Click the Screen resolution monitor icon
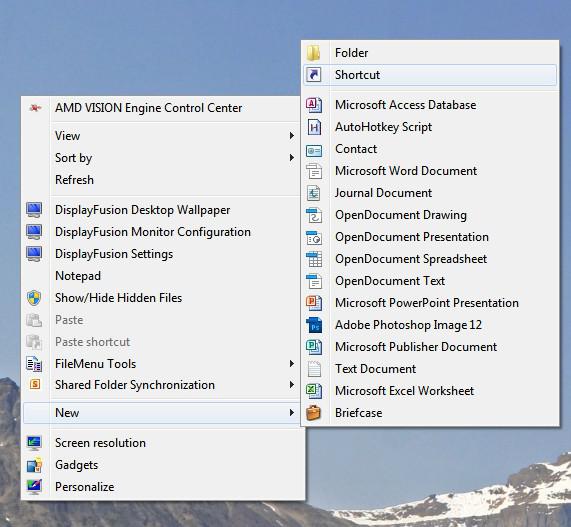The image size is (571, 527). (x=34, y=443)
